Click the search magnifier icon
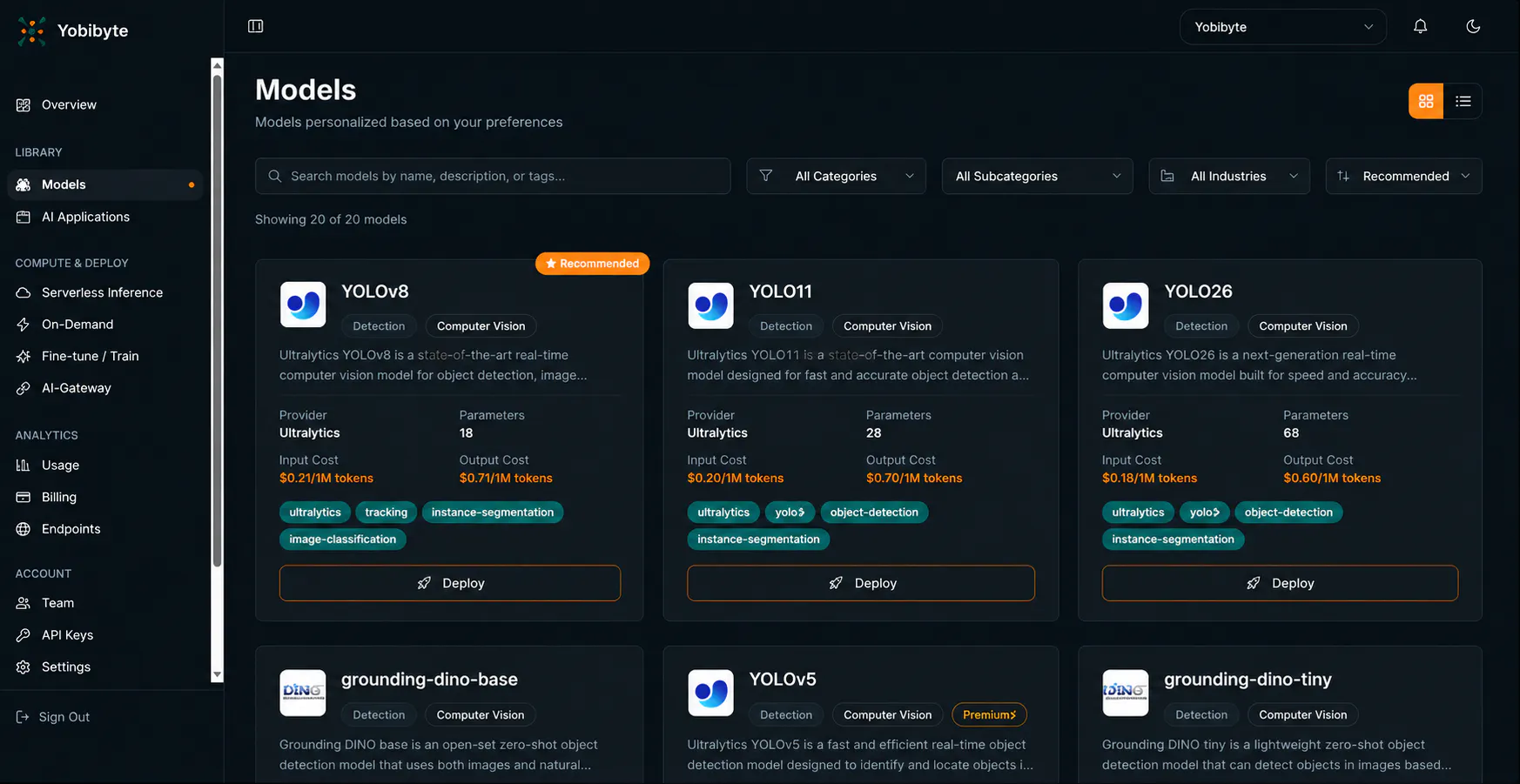The image size is (1520, 784). 275,176
